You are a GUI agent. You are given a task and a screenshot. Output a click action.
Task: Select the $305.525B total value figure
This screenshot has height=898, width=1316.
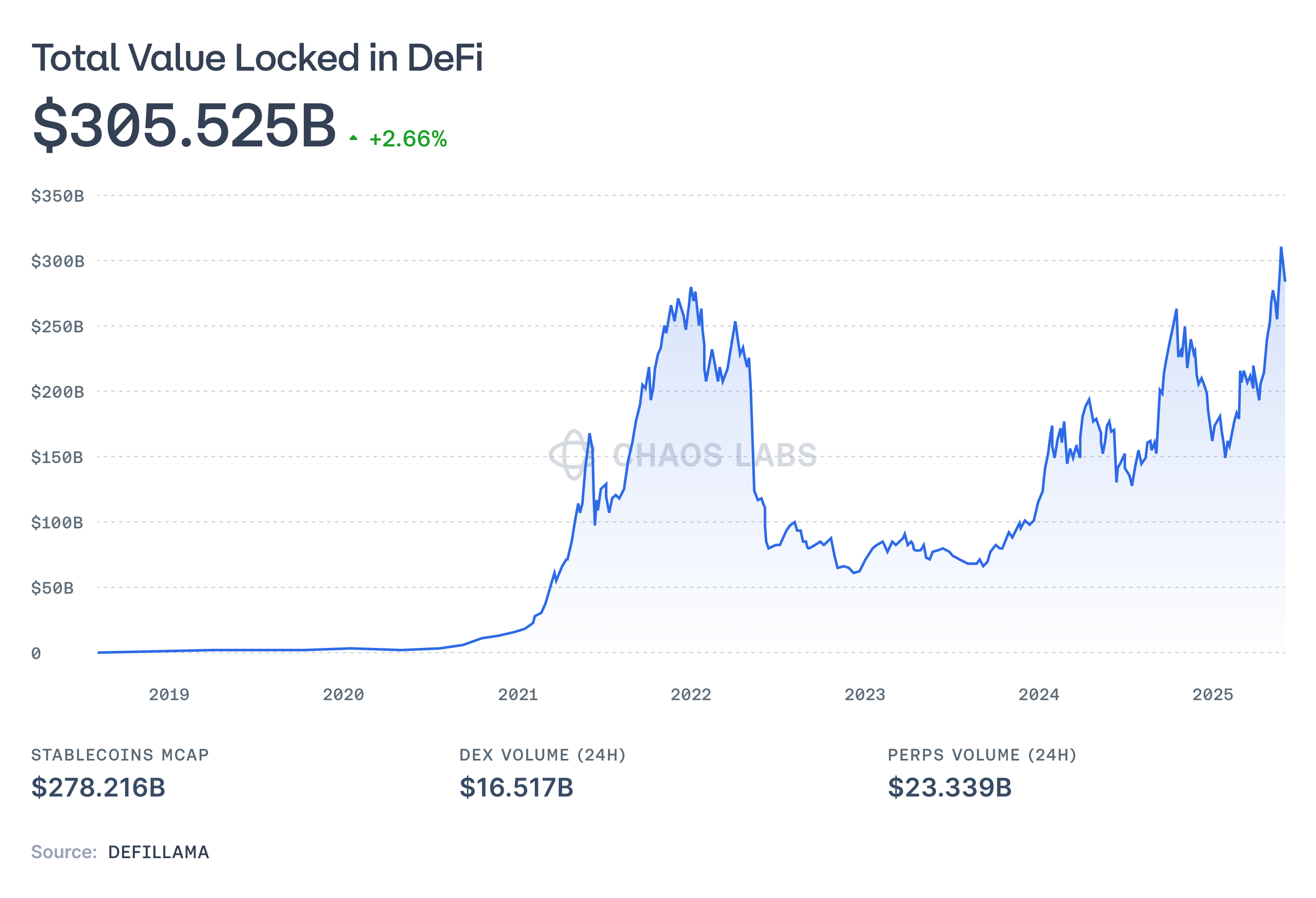(x=184, y=124)
